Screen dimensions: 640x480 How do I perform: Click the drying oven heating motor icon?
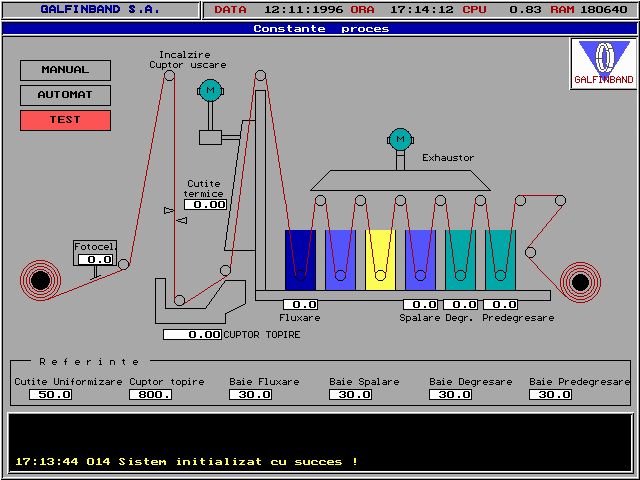pyautogui.click(x=210, y=91)
